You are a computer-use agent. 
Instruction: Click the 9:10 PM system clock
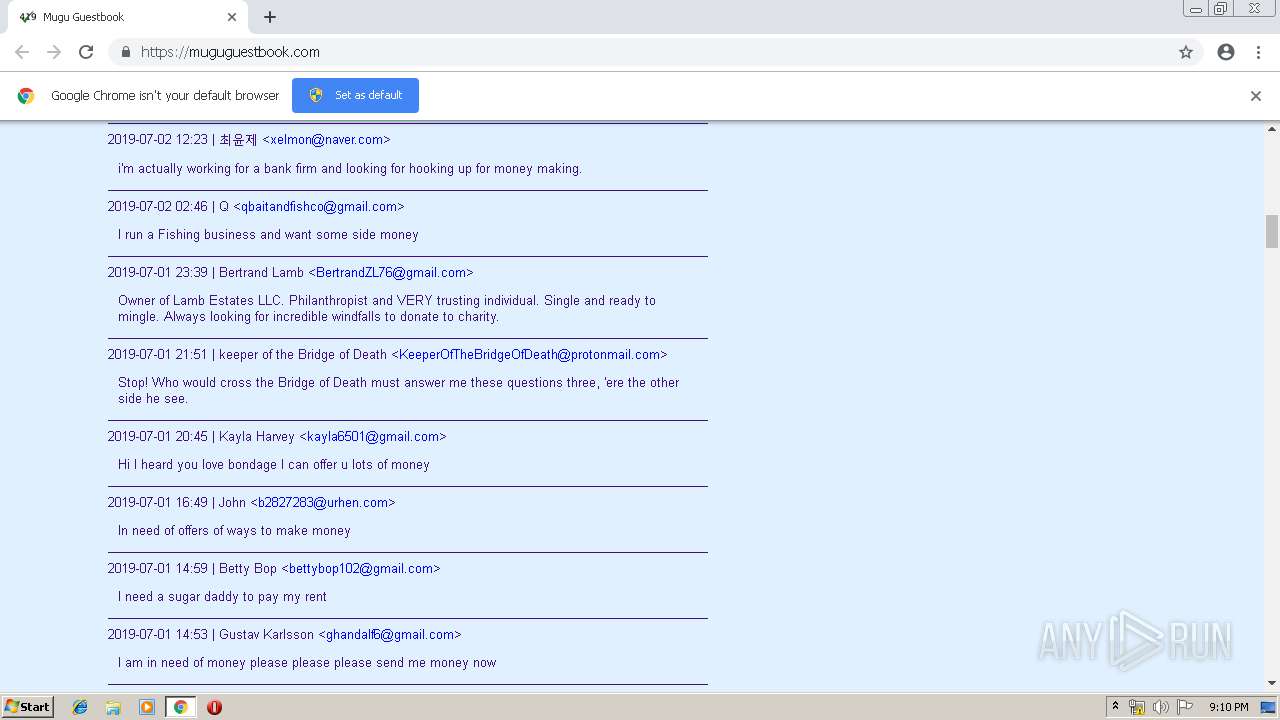click(1228, 707)
